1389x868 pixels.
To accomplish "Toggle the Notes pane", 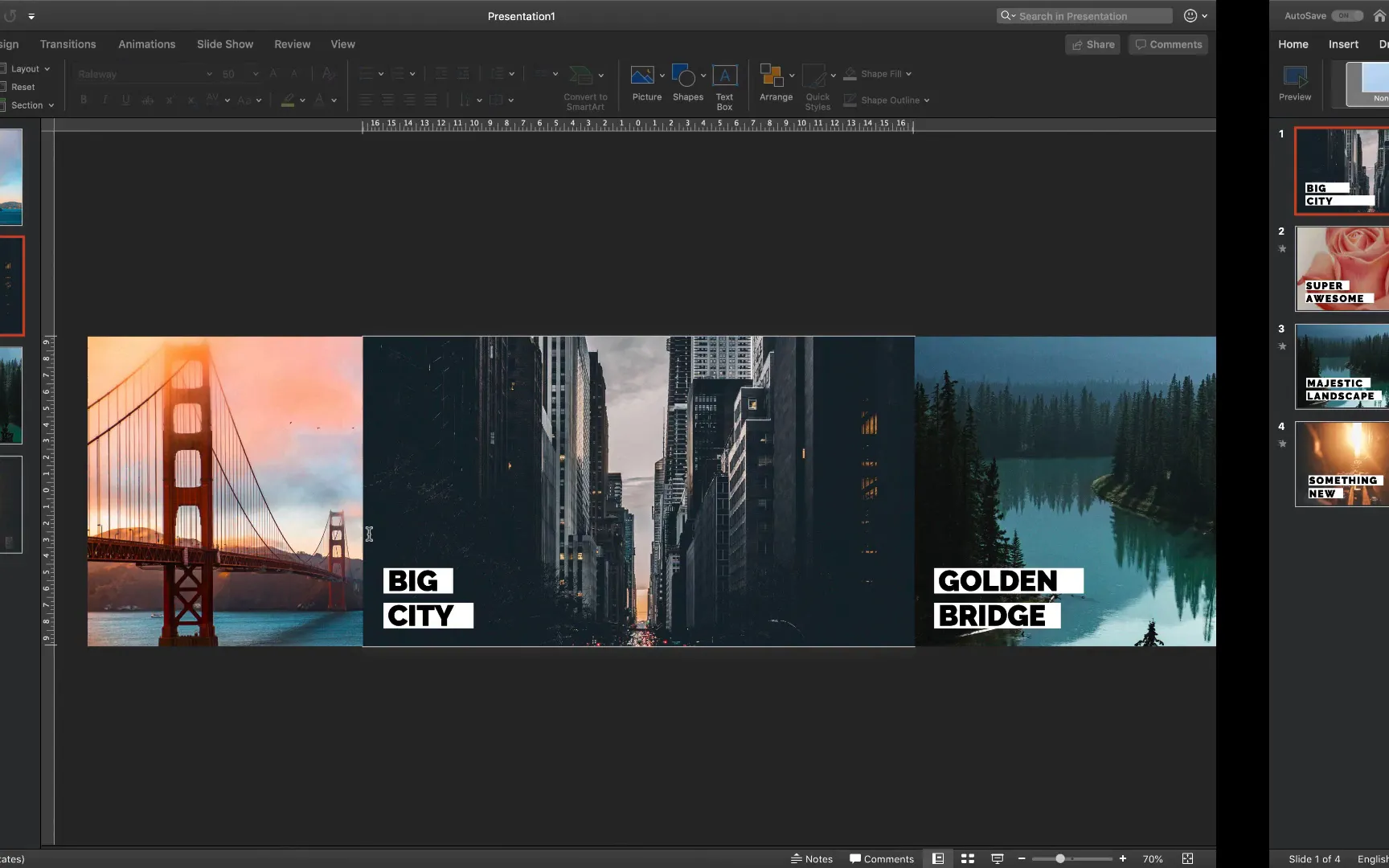I will click(812, 858).
